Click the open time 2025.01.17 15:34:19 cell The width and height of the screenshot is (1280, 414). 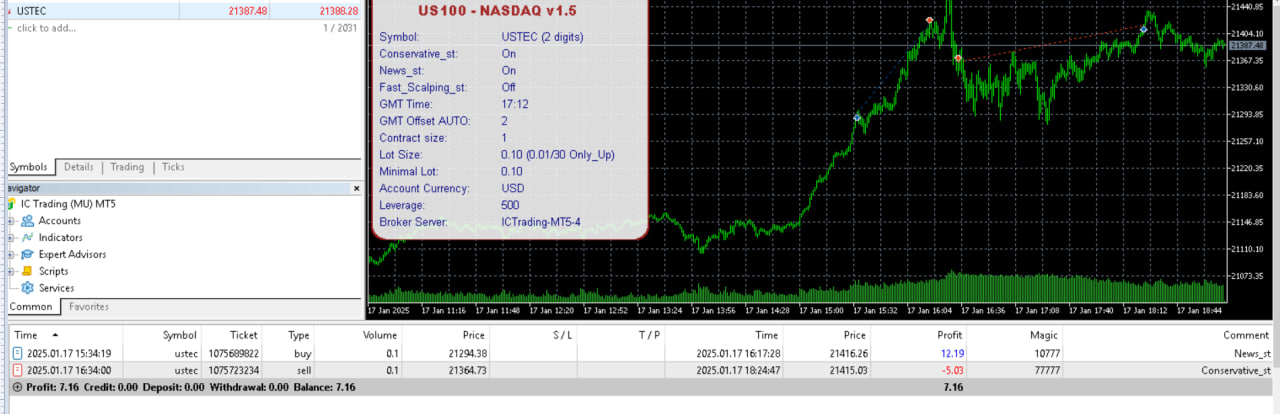point(69,353)
